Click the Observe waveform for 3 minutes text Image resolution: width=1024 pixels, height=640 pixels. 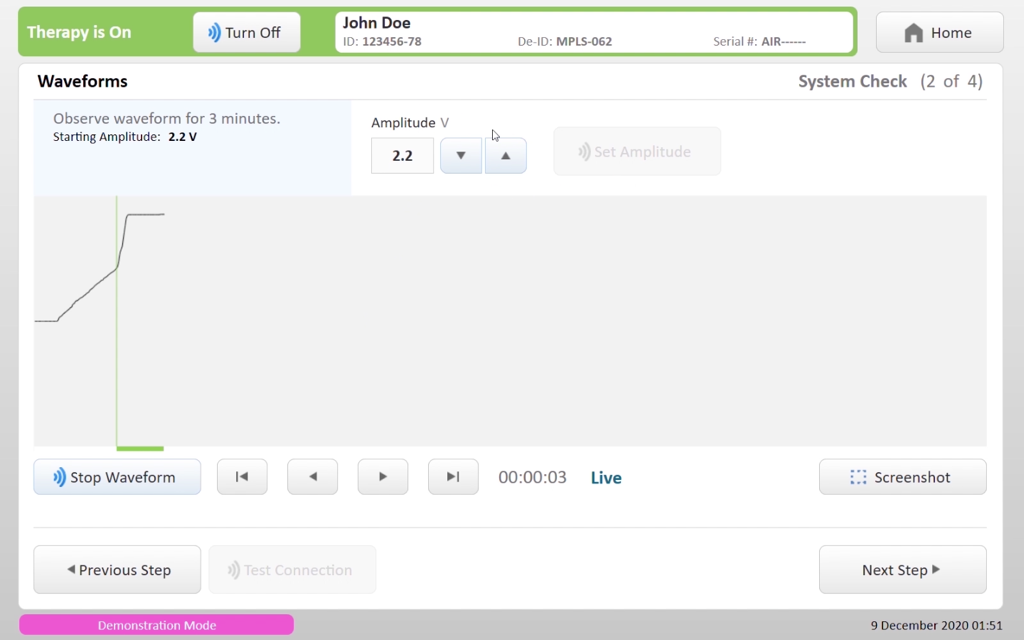coord(167,119)
